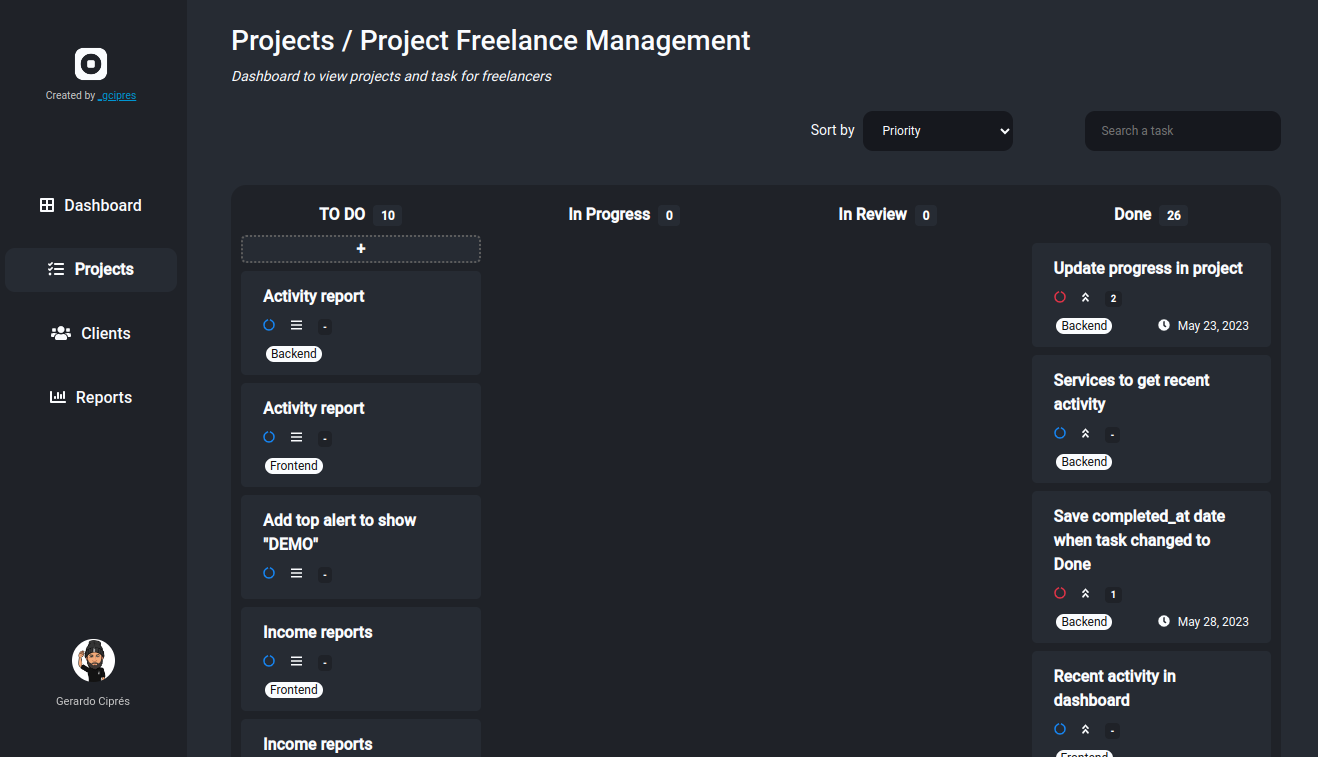
Task: Focus the Search a task field
Action: coord(1182,131)
